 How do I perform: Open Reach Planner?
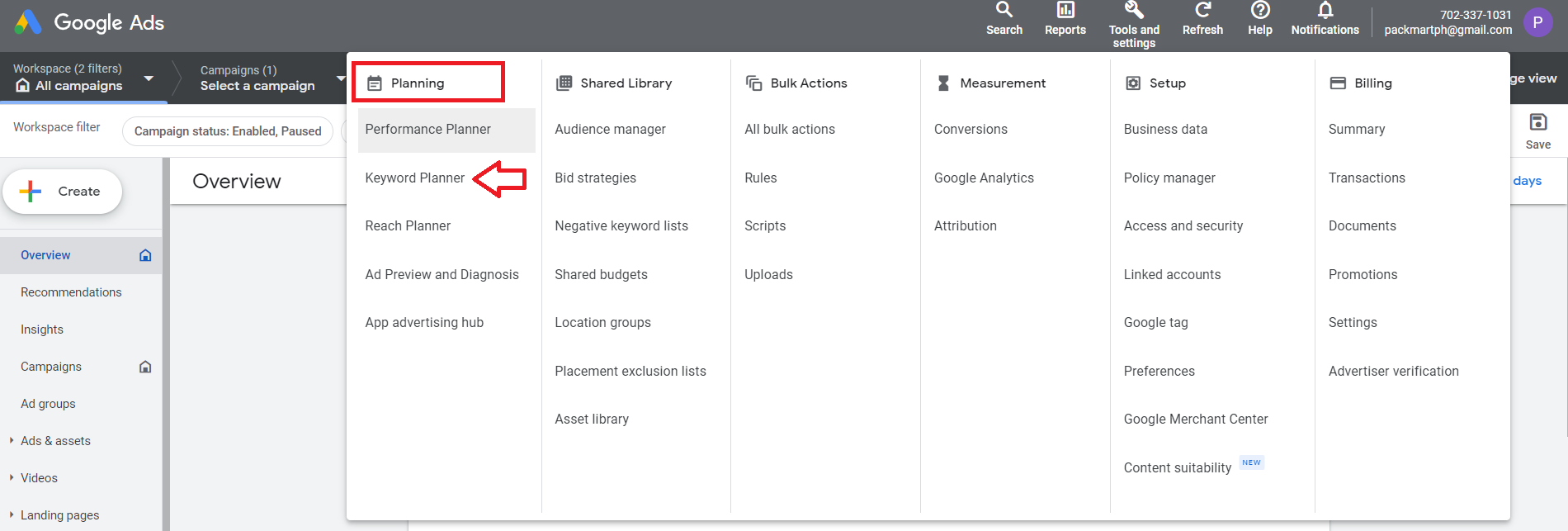(x=408, y=225)
